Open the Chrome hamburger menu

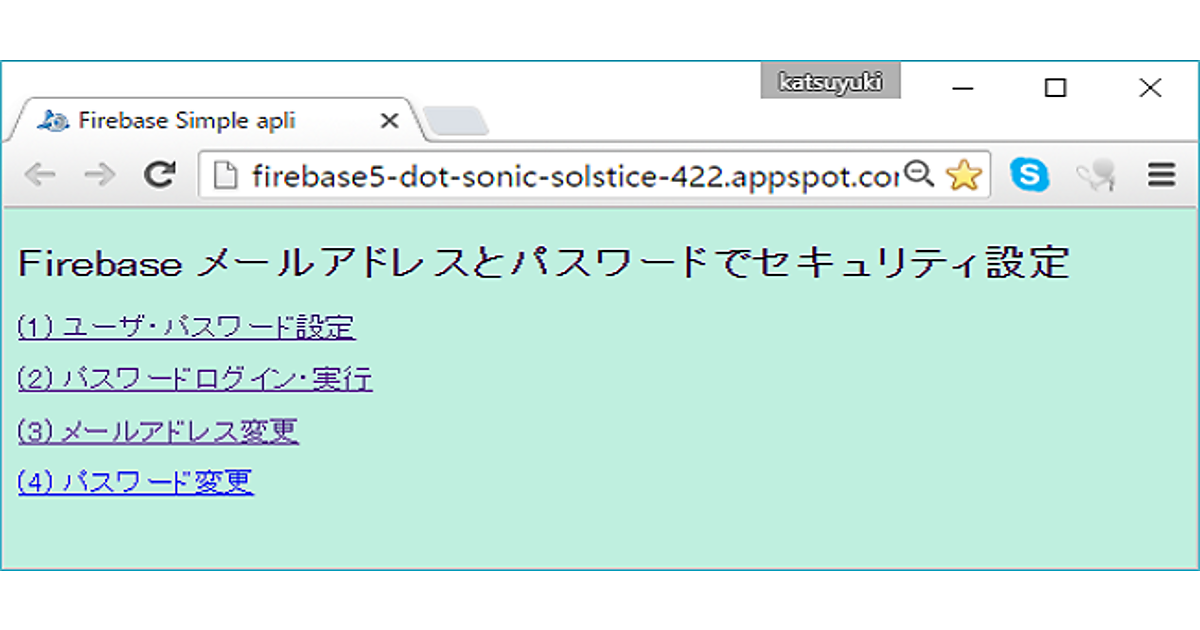pyautogui.click(x=1161, y=177)
